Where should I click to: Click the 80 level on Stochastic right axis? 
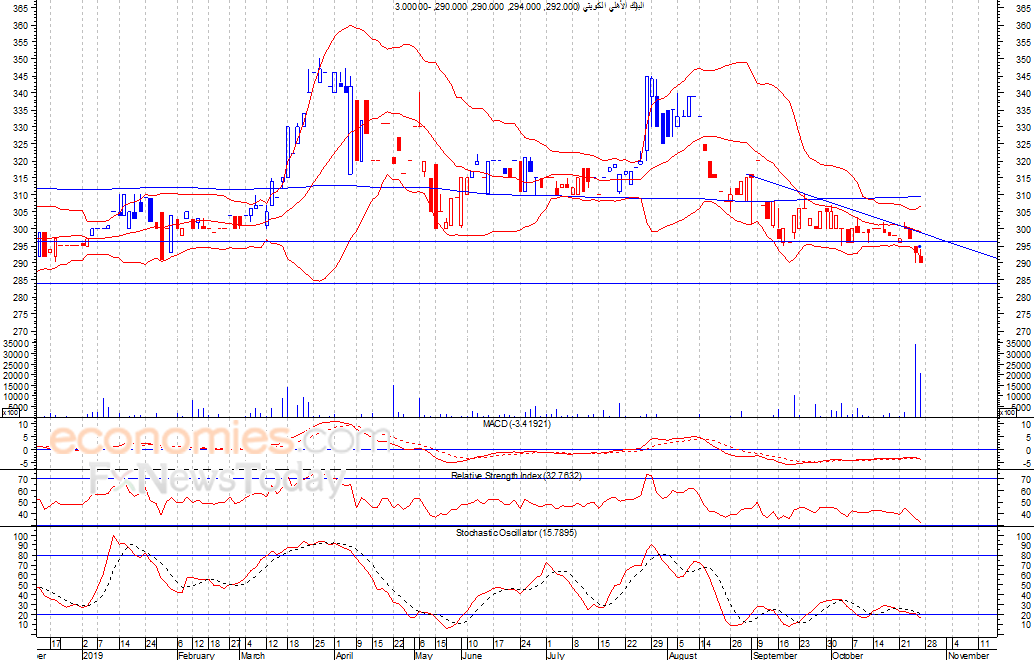pyautogui.click(x=1021, y=556)
